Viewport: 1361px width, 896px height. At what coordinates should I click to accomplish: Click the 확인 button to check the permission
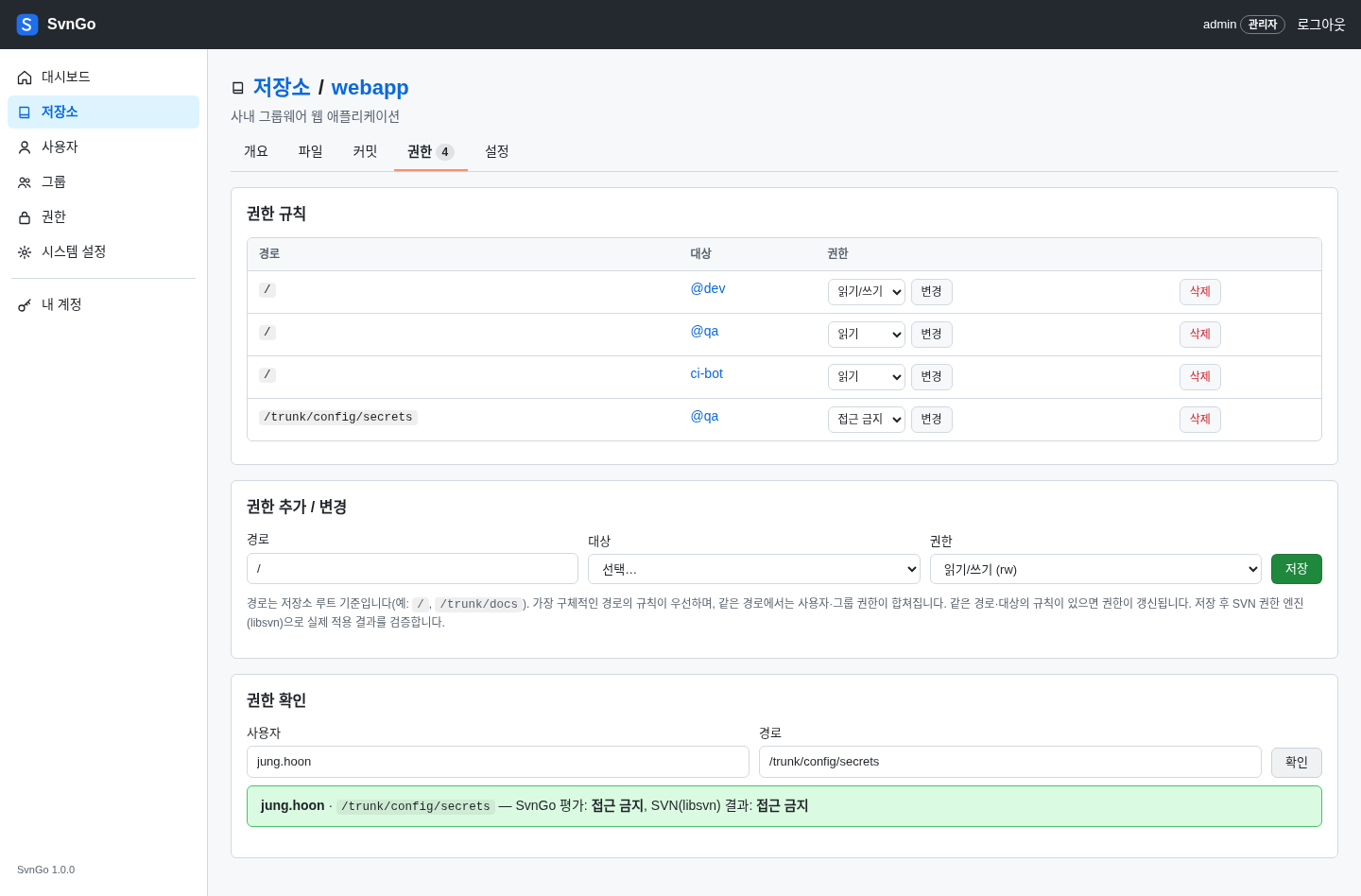(1297, 763)
